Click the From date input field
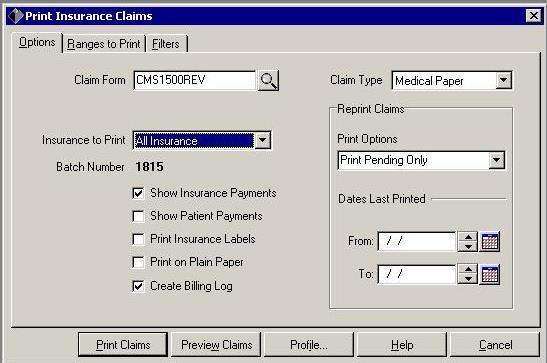 (x=417, y=241)
